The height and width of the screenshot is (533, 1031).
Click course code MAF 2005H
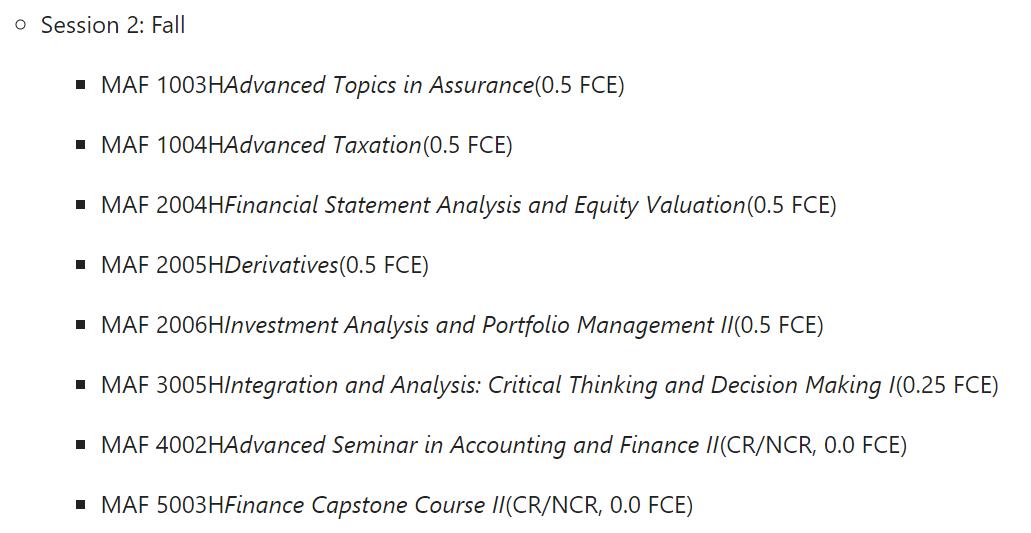coord(162,265)
